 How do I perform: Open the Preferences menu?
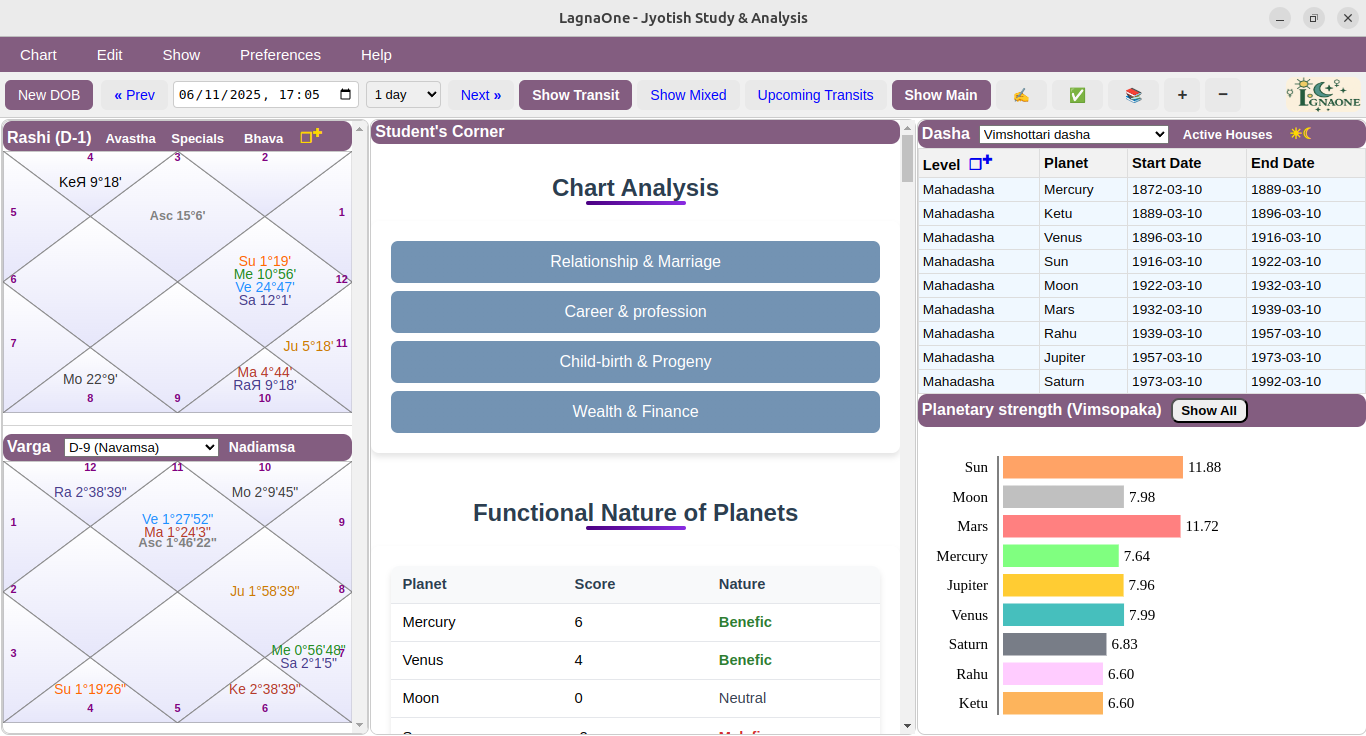point(280,55)
